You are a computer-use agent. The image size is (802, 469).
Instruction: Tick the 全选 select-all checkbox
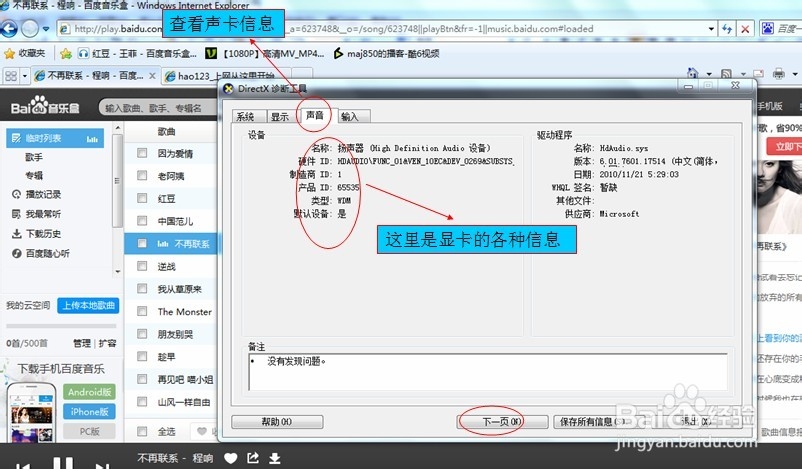(x=142, y=431)
